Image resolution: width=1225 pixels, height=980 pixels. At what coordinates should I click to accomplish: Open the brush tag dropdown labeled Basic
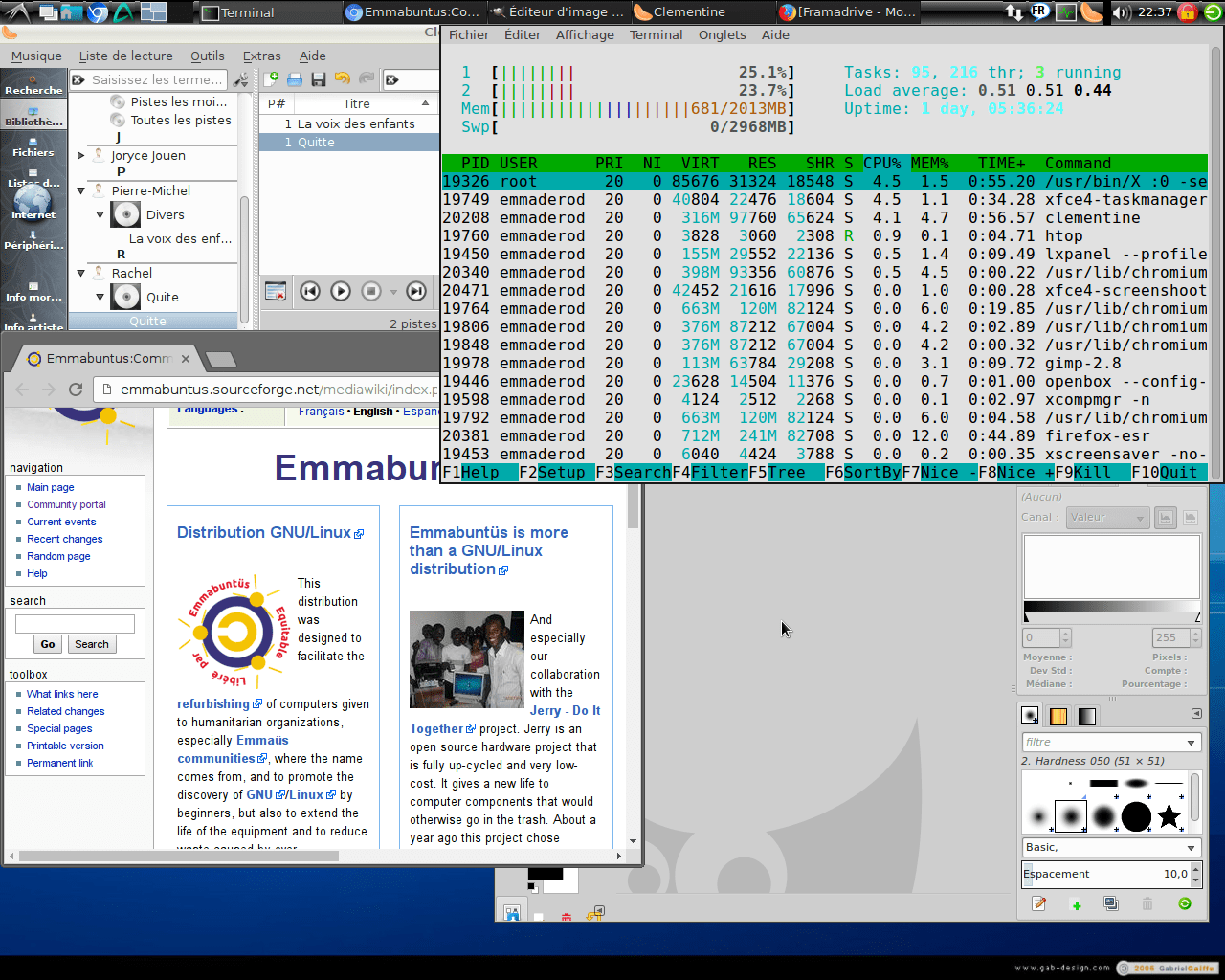pyautogui.click(x=1110, y=847)
